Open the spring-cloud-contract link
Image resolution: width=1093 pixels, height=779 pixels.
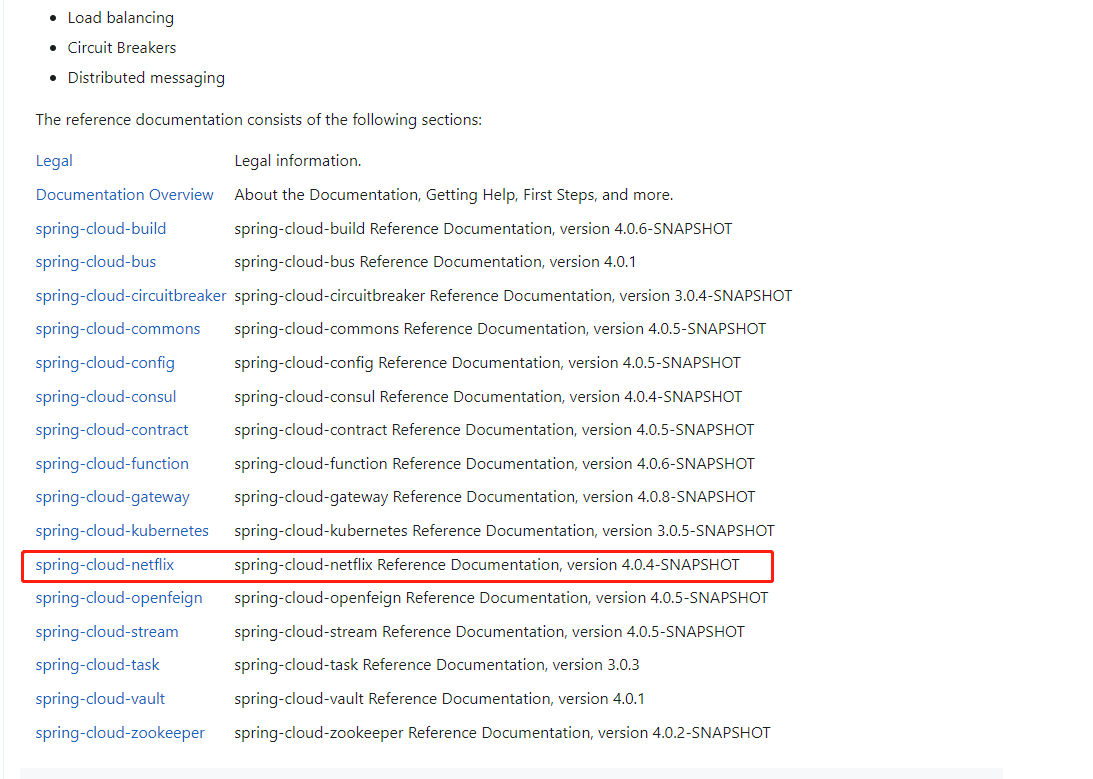coord(112,430)
